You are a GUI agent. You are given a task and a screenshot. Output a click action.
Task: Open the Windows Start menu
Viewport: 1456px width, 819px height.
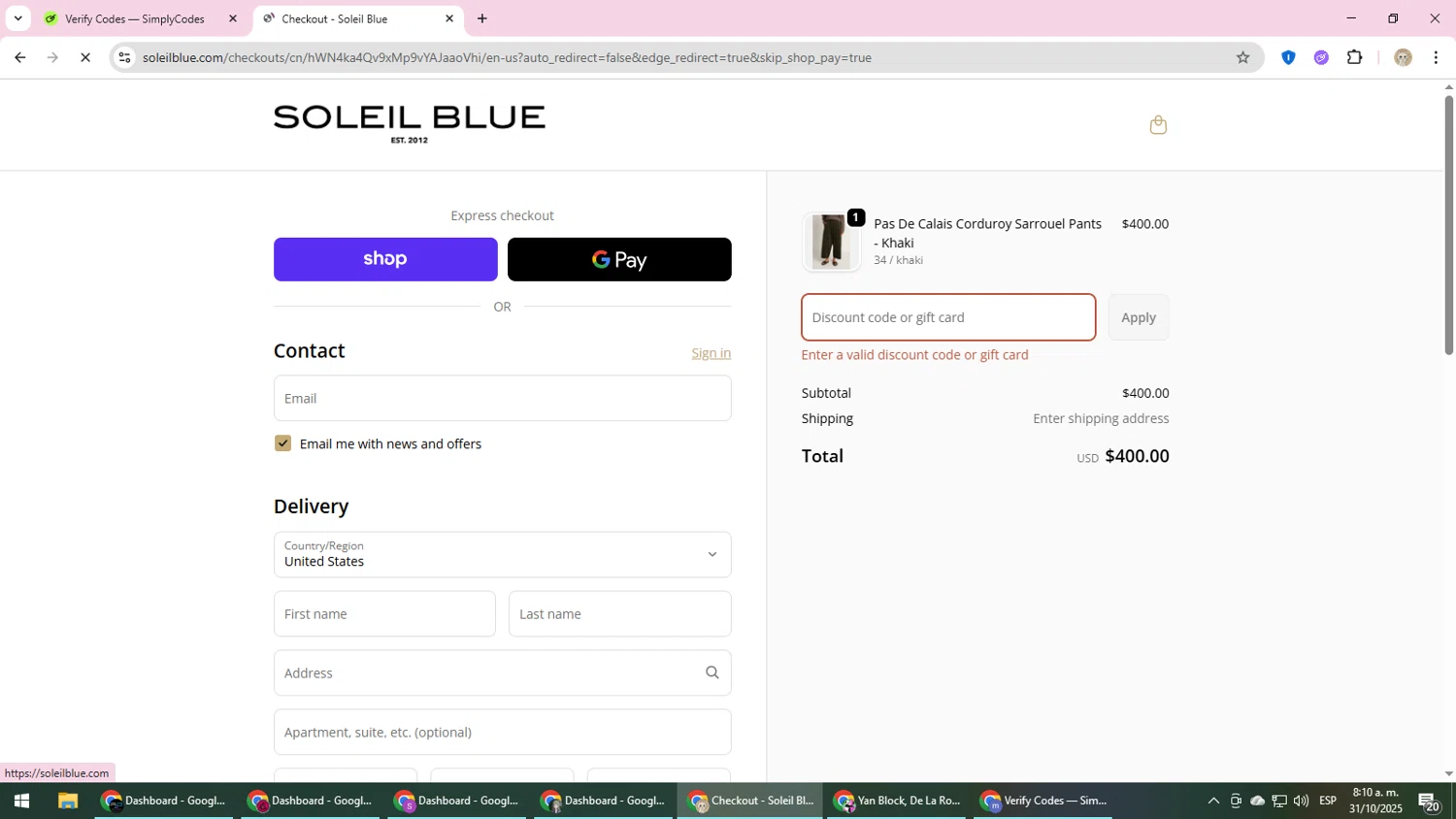pos(21,801)
